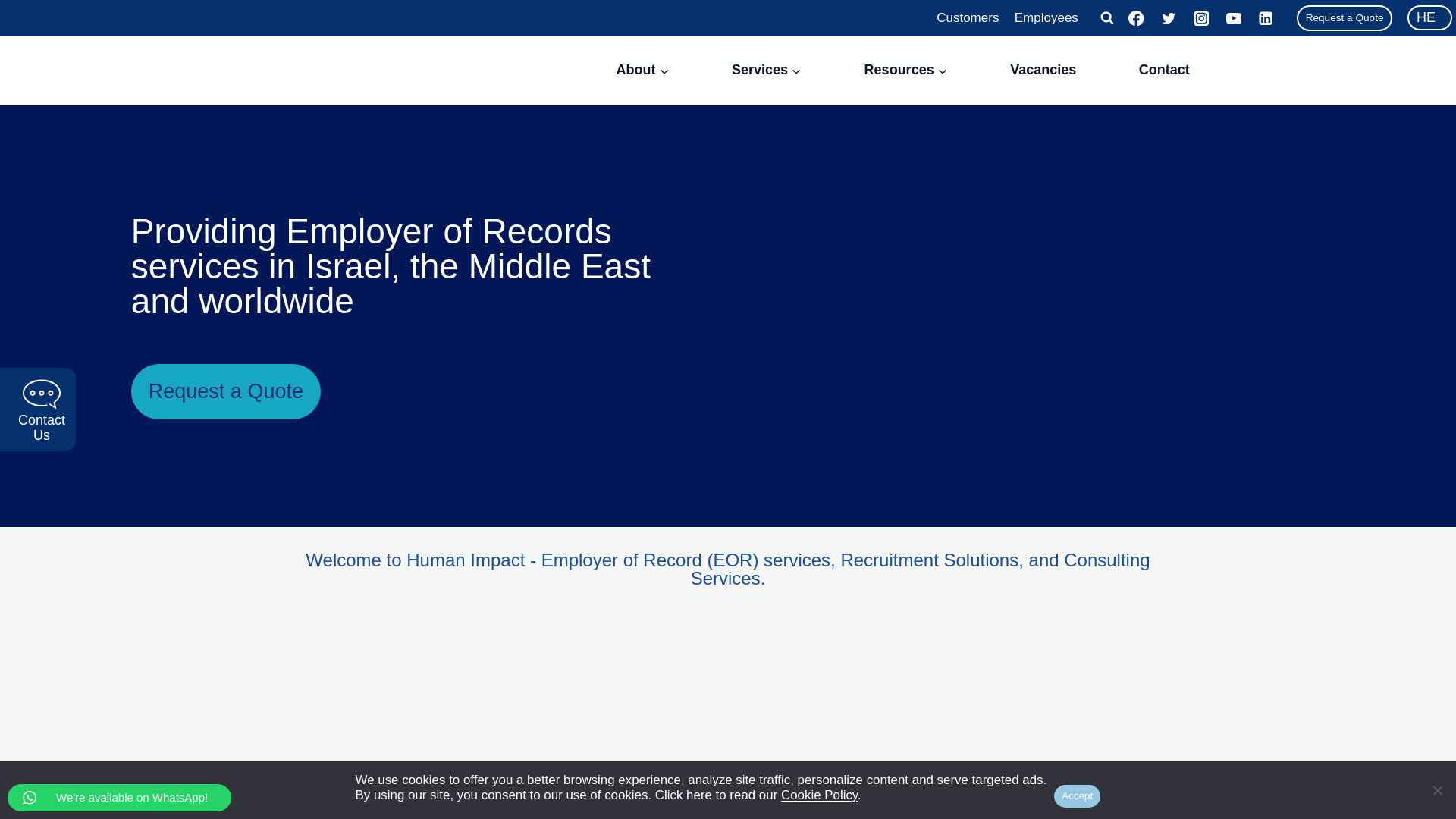Image resolution: width=1456 pixels, height=819 pixels.
Task: Accept the cookies
Action: pyautogui.click(x=1077, y=795)
